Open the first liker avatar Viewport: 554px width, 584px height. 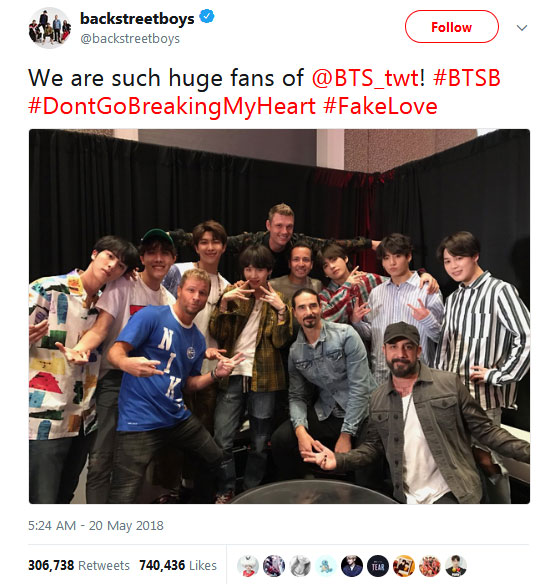tap(248, 566)
